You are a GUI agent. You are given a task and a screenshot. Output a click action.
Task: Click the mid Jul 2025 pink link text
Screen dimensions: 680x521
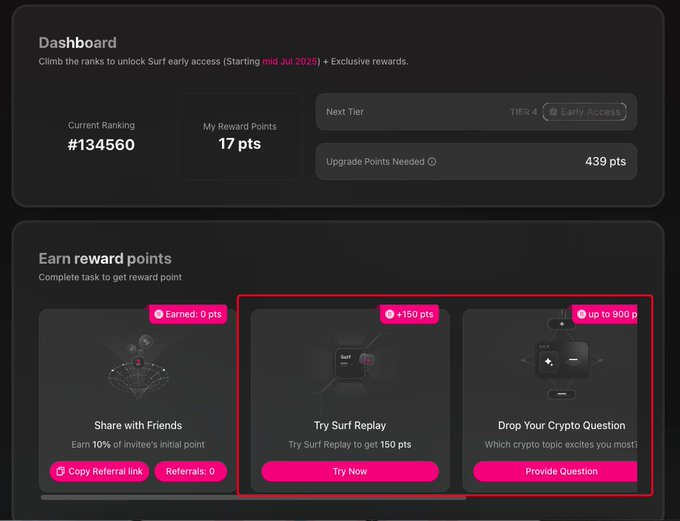pos(290,61)
